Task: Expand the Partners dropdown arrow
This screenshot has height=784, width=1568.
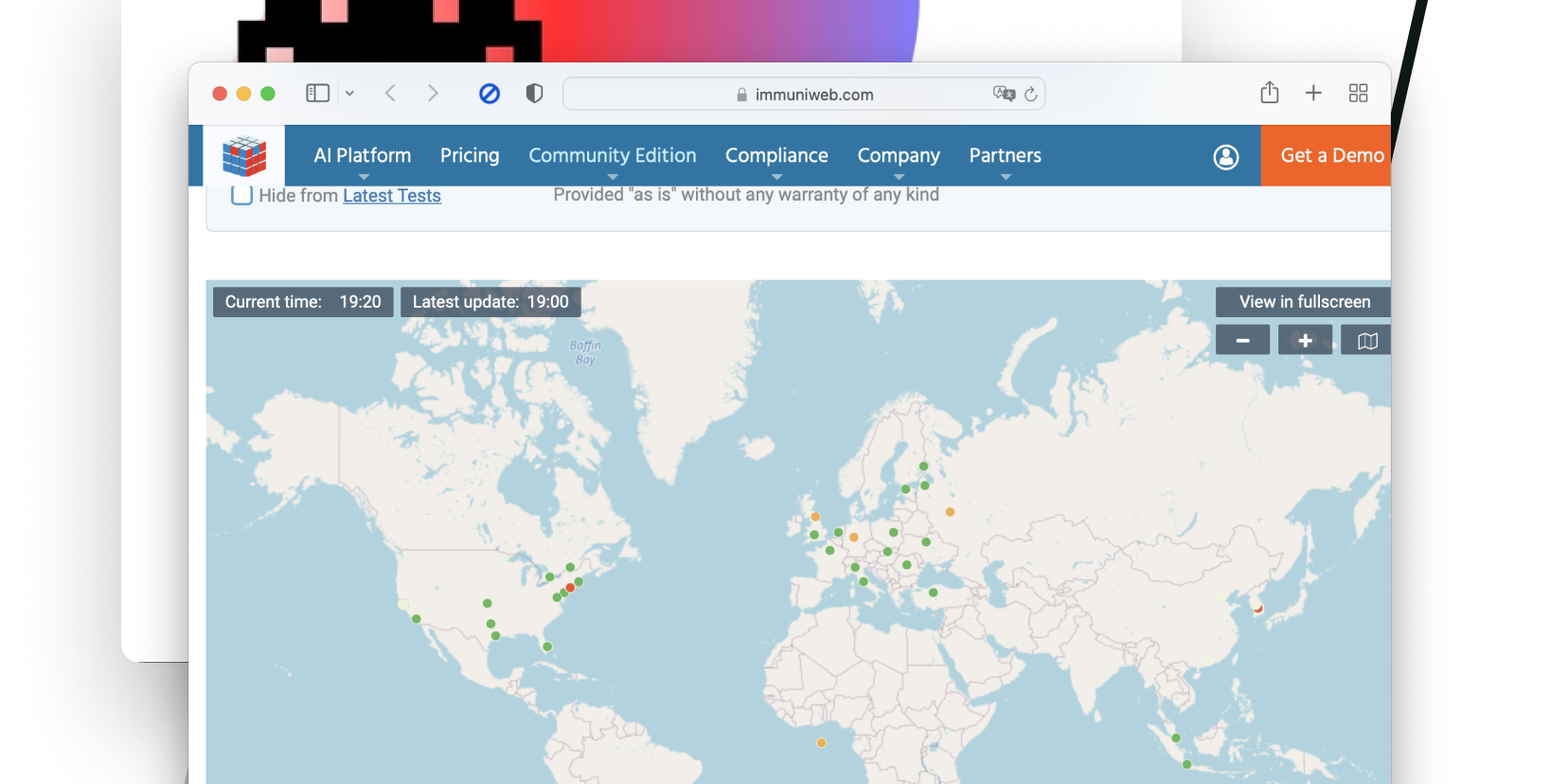Action: point(1006,177)
